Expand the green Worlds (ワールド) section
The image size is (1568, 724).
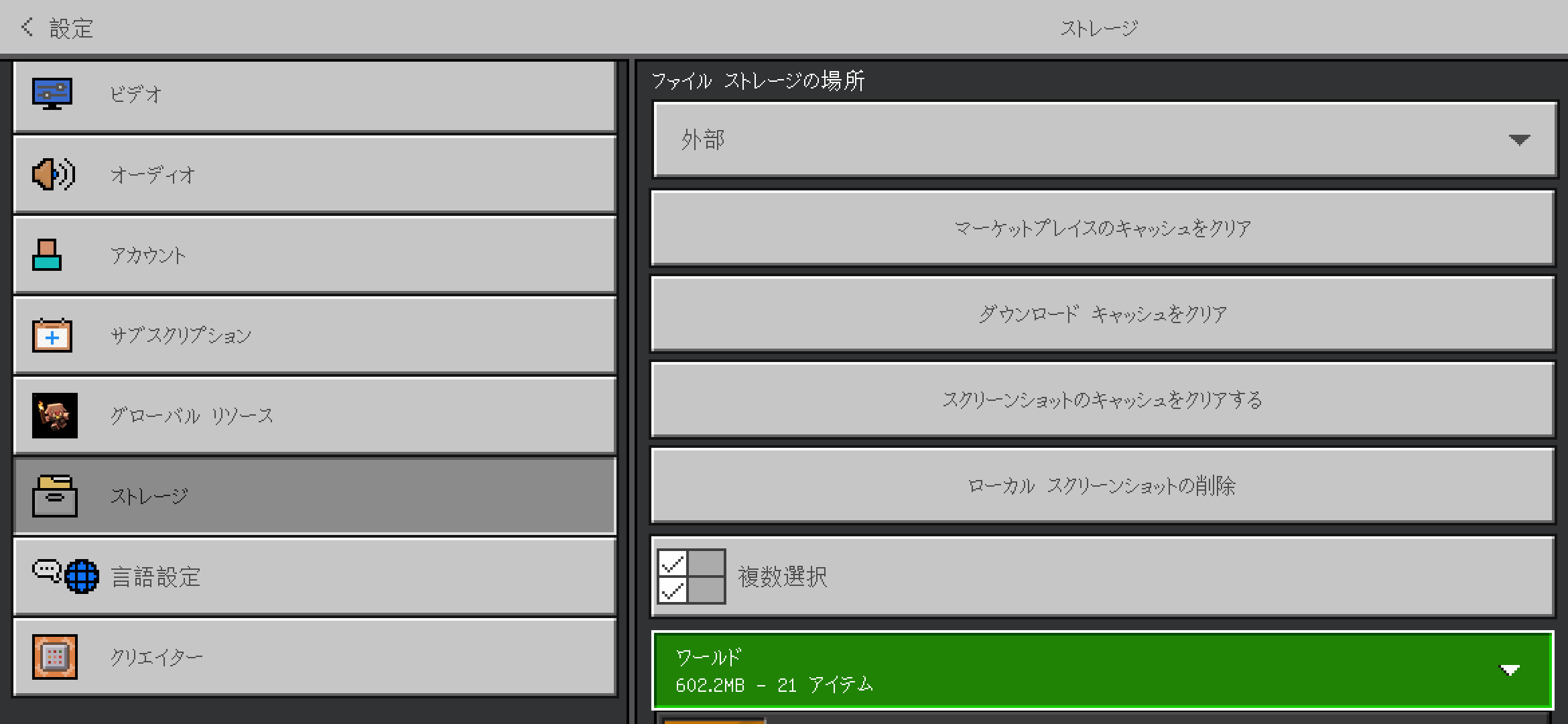point(1102,670)
